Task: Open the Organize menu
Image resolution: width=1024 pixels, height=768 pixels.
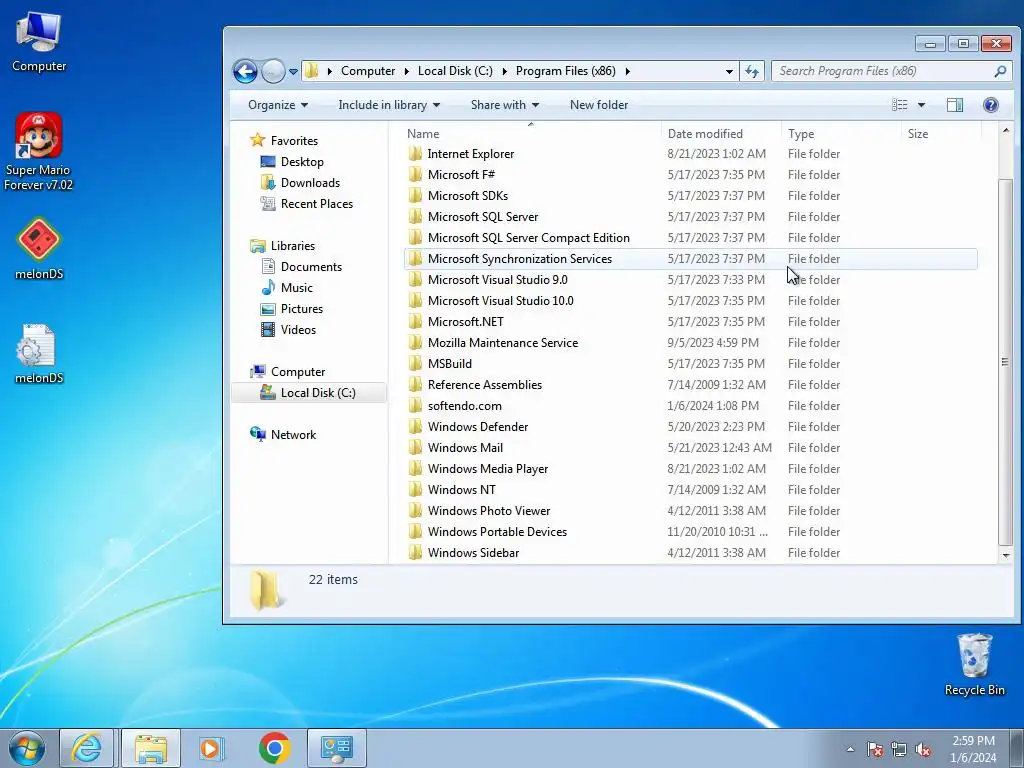Action: (278, 105)
